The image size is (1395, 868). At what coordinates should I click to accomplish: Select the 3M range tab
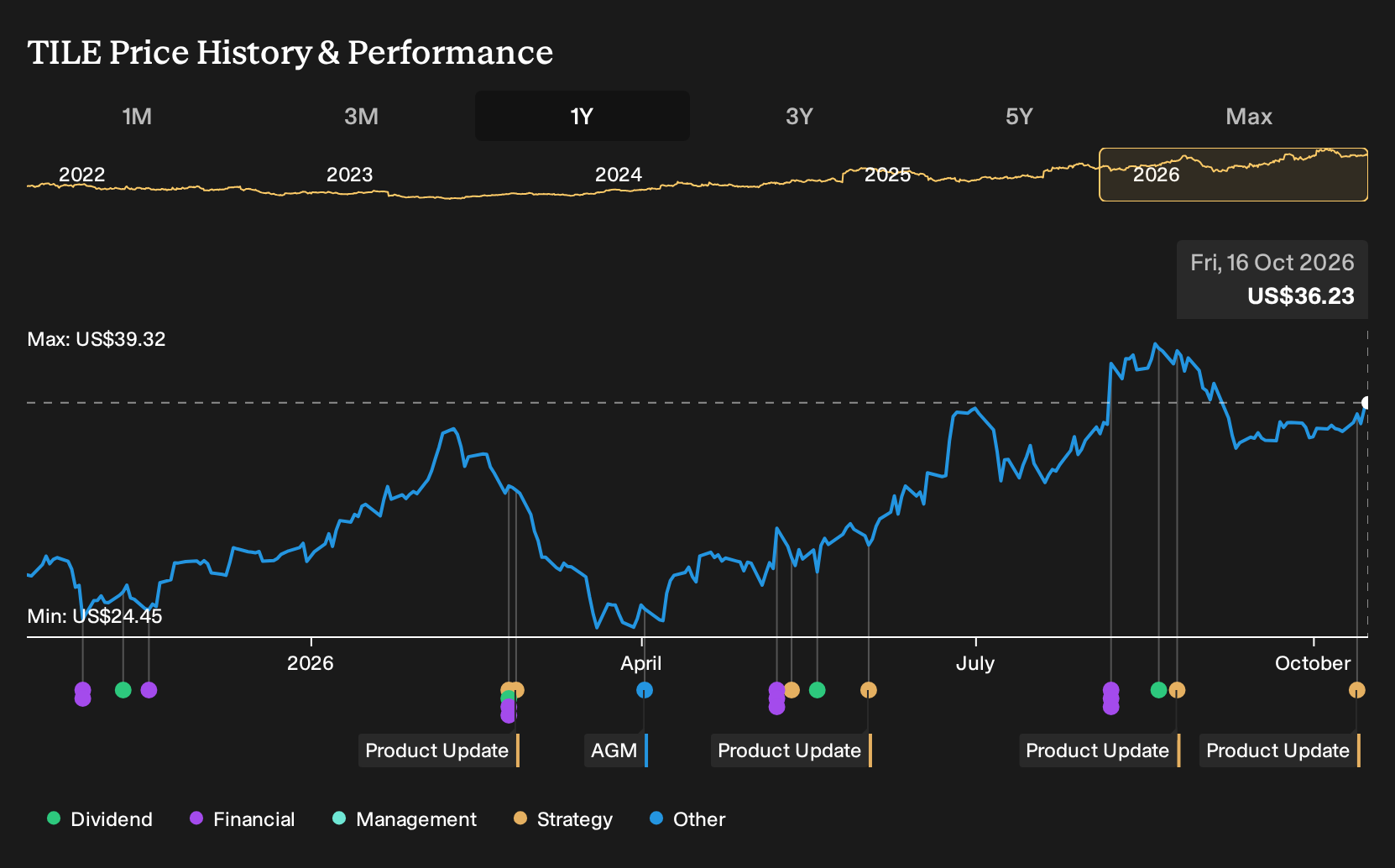click(361, 116)
